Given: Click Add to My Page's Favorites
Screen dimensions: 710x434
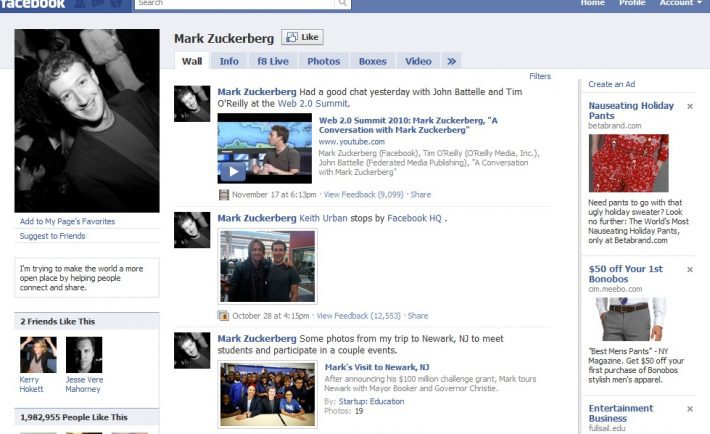Looking at the screenshot, I should (x=67, y=222).
